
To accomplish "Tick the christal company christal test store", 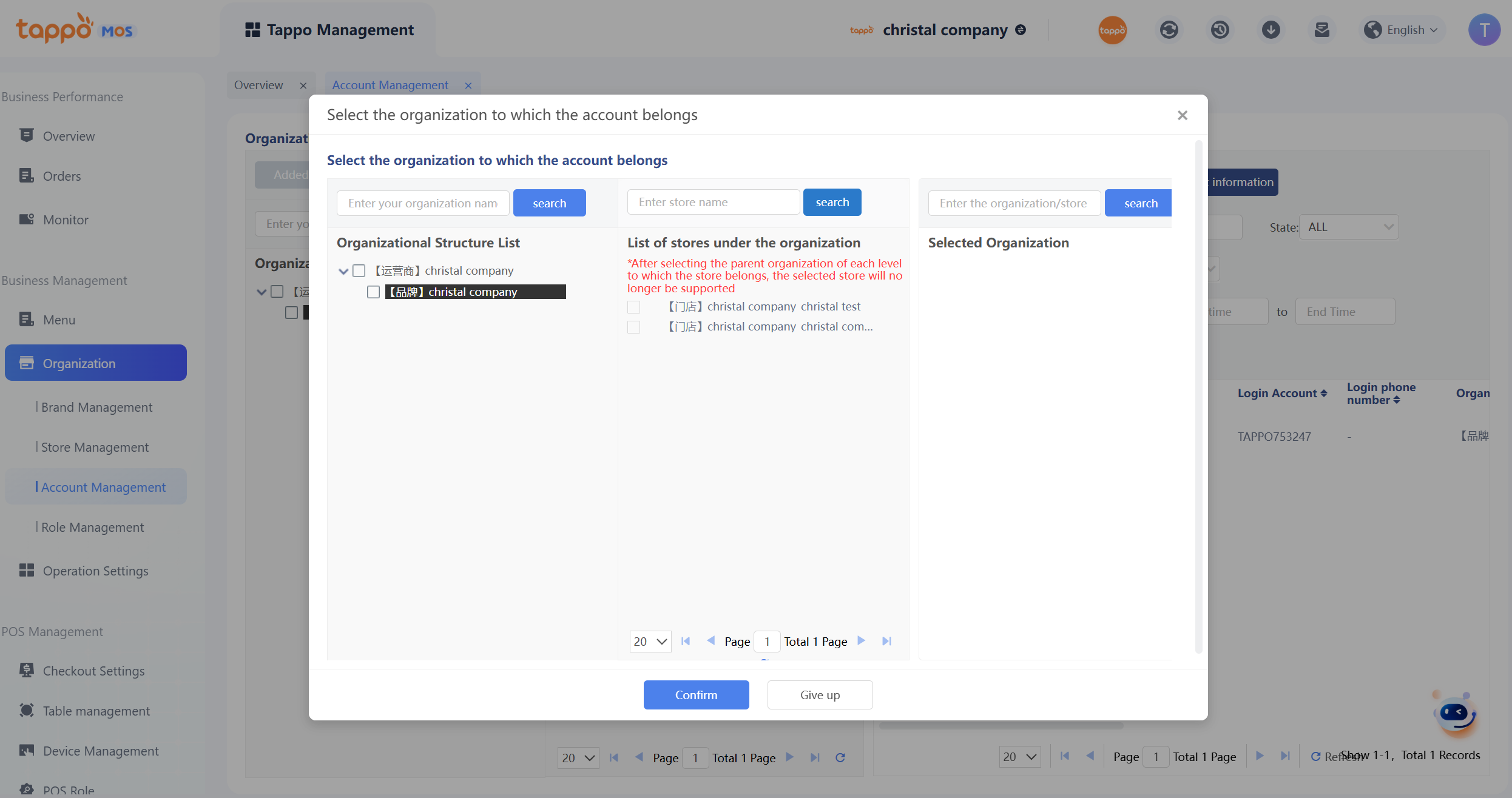I will (x=634, y=307).
